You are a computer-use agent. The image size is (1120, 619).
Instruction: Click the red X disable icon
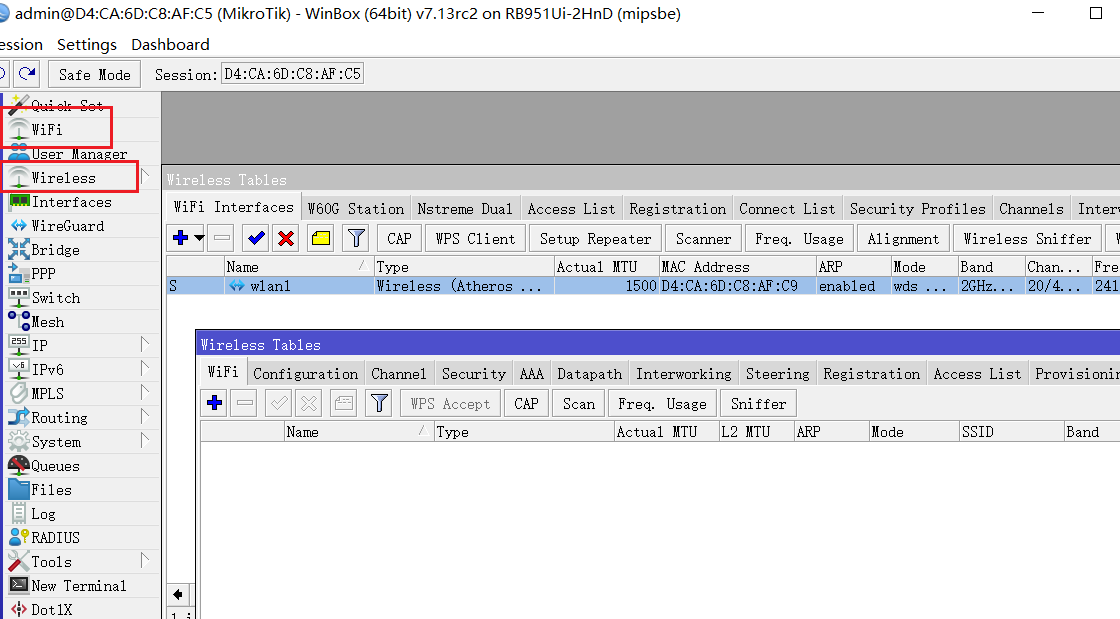[x=286, y=238]
